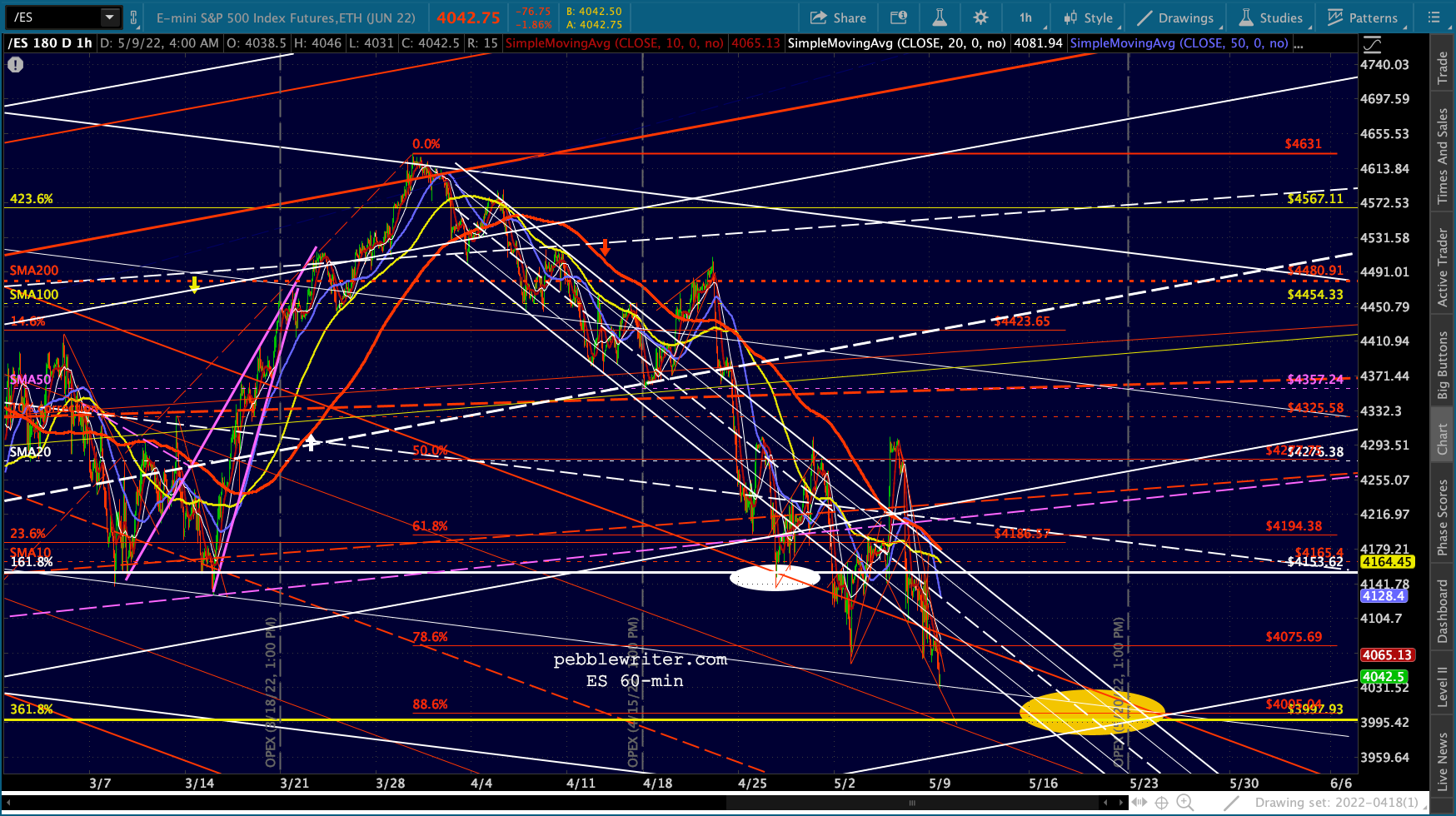1456x816 pixels.
Task: Click the white ellipse drawing near 4141
Action: click(775, 577)
